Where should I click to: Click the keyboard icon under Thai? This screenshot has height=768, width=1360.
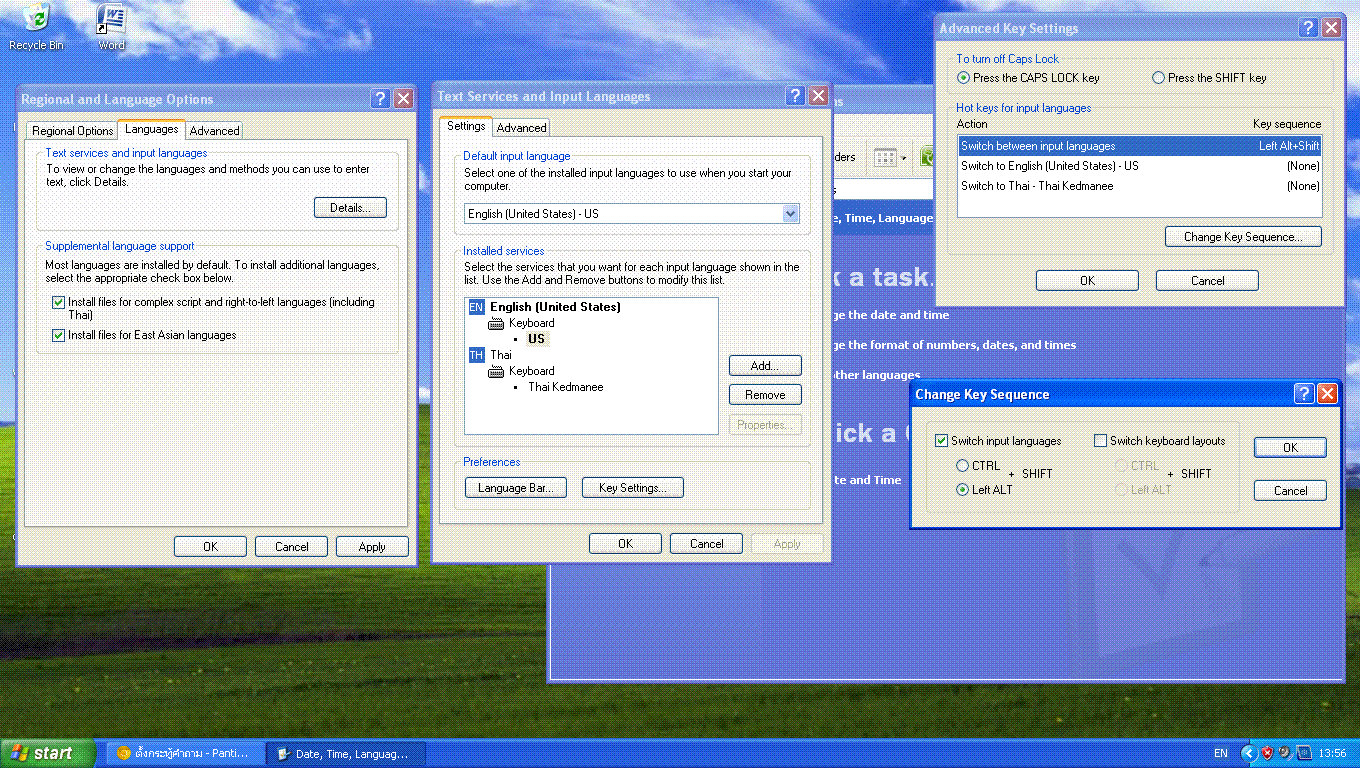point(497,372)
